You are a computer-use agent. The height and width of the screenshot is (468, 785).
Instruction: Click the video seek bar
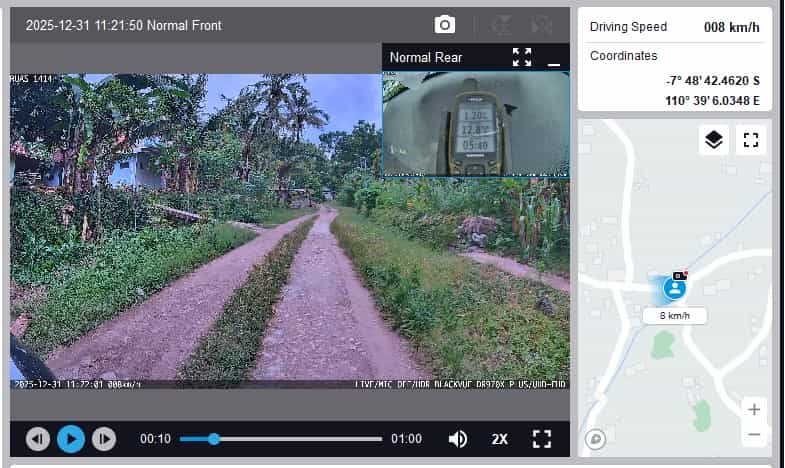(297, 438)
